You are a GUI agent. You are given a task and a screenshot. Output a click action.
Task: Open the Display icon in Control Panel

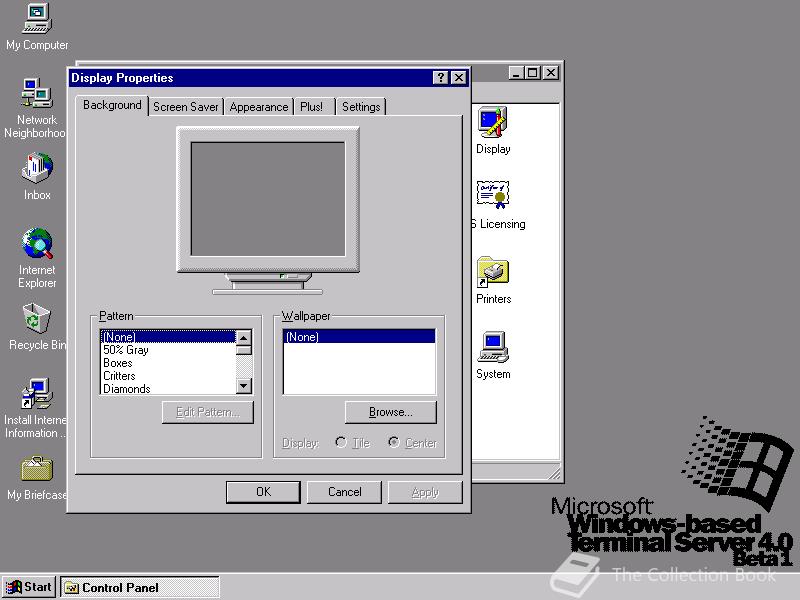(x=492, y=124)
